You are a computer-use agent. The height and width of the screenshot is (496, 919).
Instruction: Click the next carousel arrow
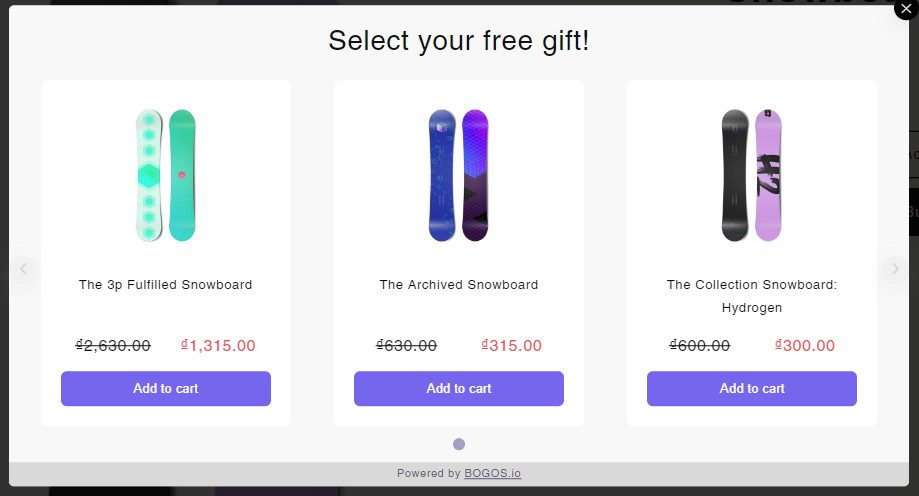coord(894,268)
